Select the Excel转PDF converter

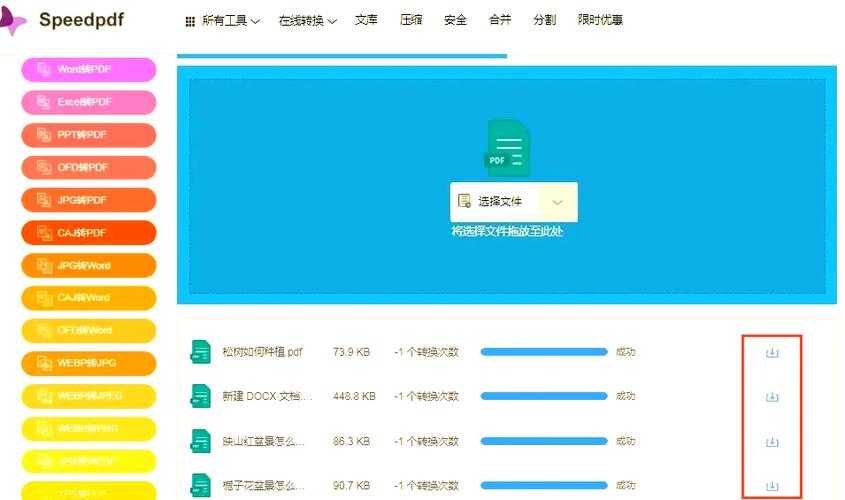point(89,102)
